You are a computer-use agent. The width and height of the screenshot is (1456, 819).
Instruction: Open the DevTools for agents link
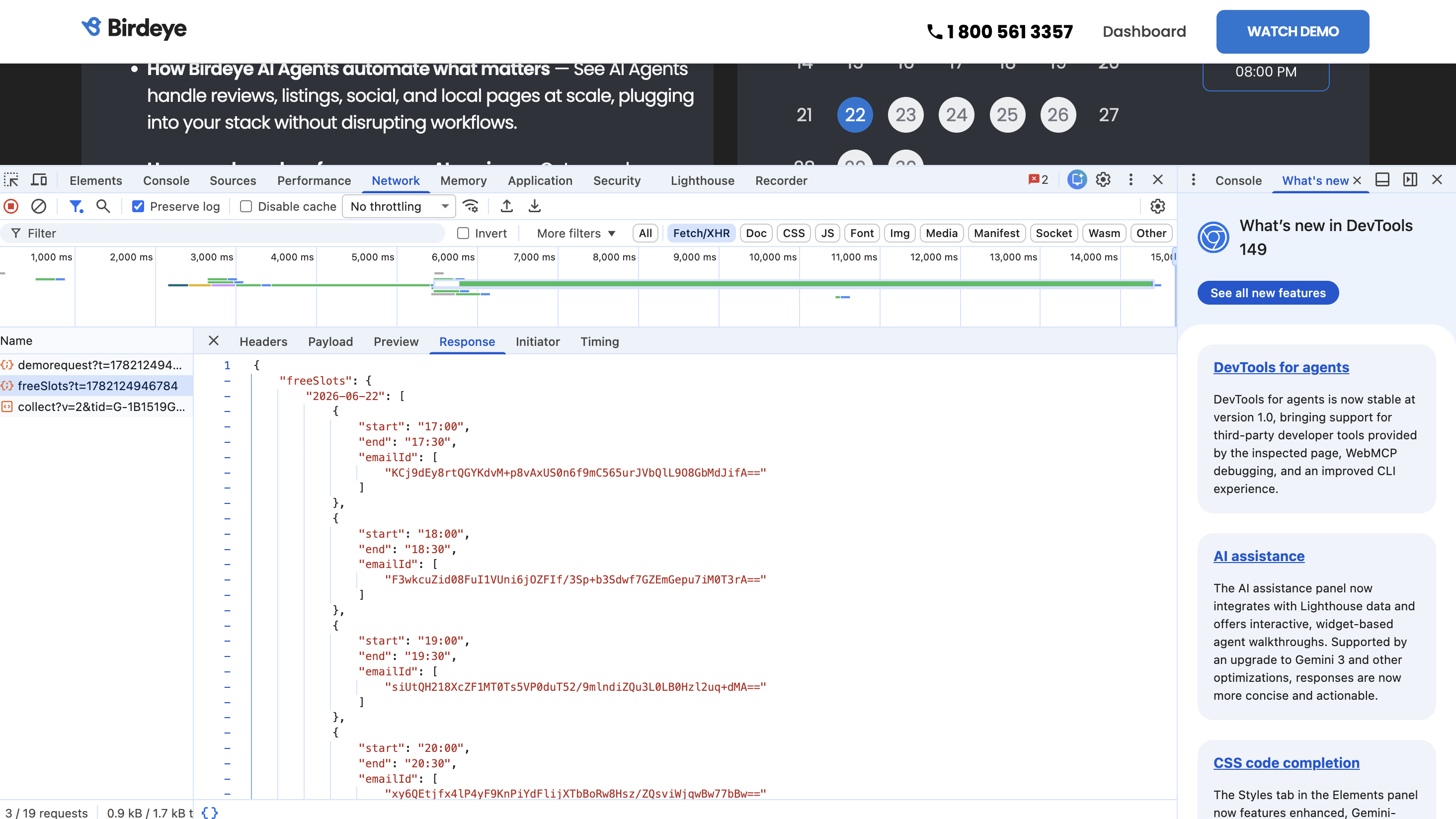(1282, 367)
